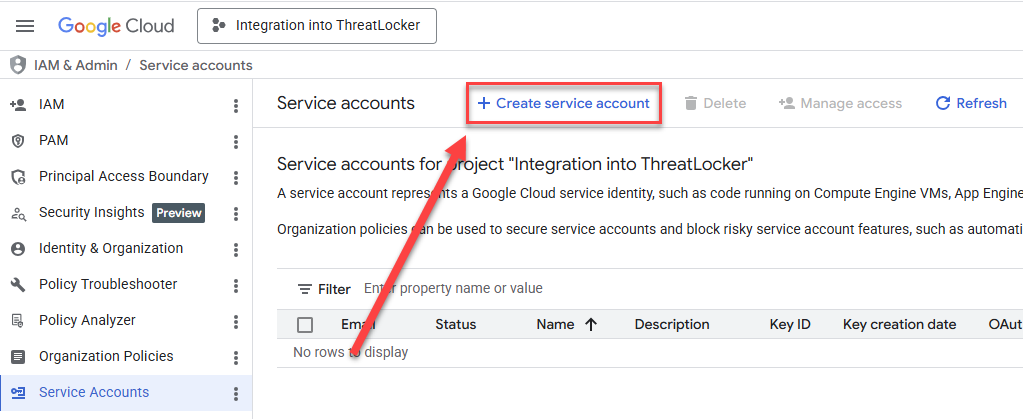Toggle the Name column sort arrow
Screen dimensions: 1023x419
click(x=591, y=325)
